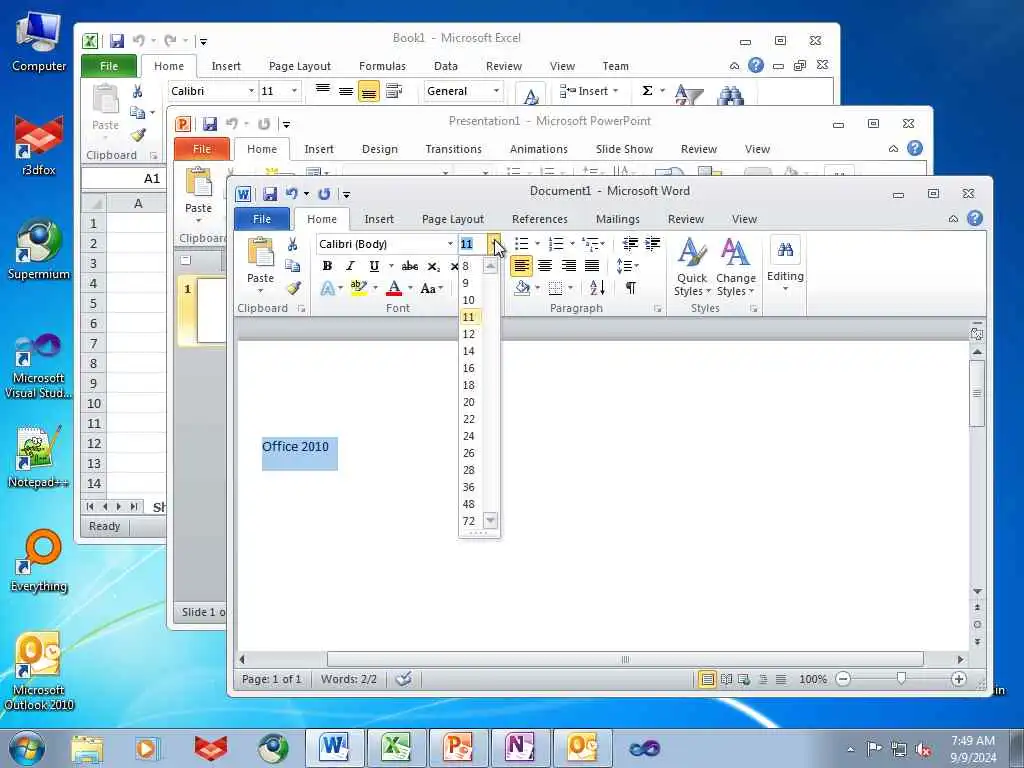Viewport: 1024px width, 768px height.
Task: Expand Excel font name Calibri dropdown
Action: coord(251,91)
